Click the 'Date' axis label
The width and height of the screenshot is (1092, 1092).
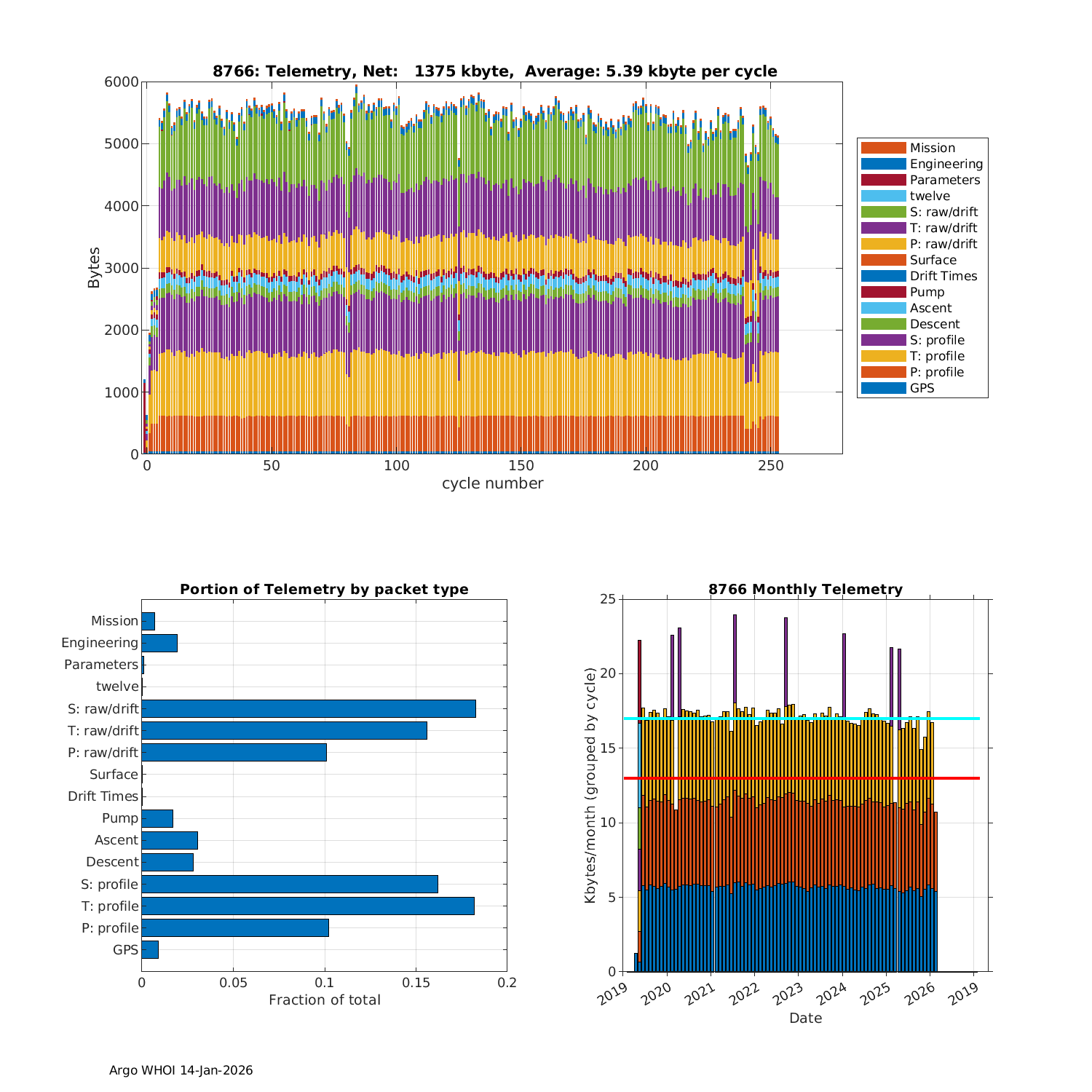(x=805, y=1018)
